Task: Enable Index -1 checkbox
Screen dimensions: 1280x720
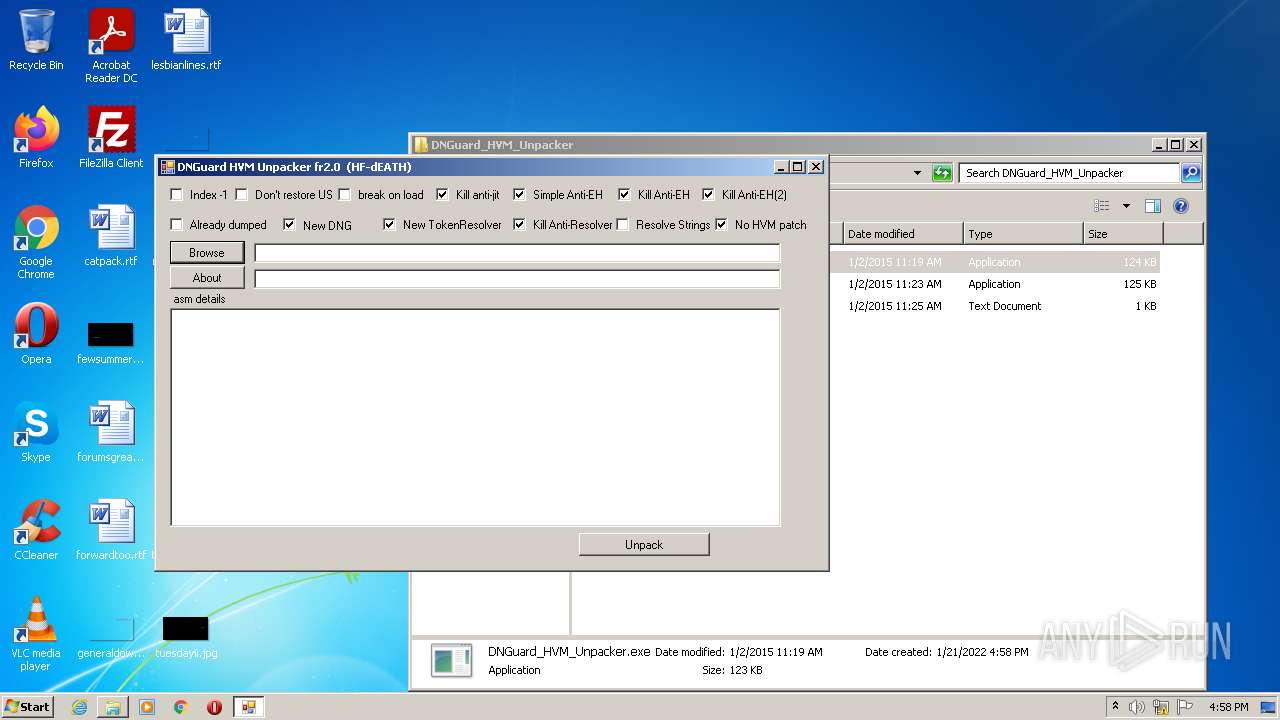Action: pyautogui.click(x=177, y=195)
